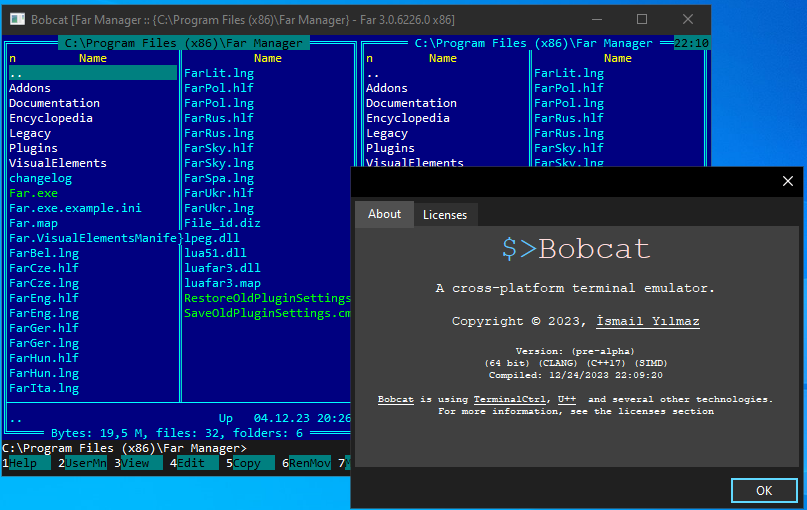Select Encyclopedia folder in right panel
Viewport: 807px width, 510px height.
[x=408, y=118]
